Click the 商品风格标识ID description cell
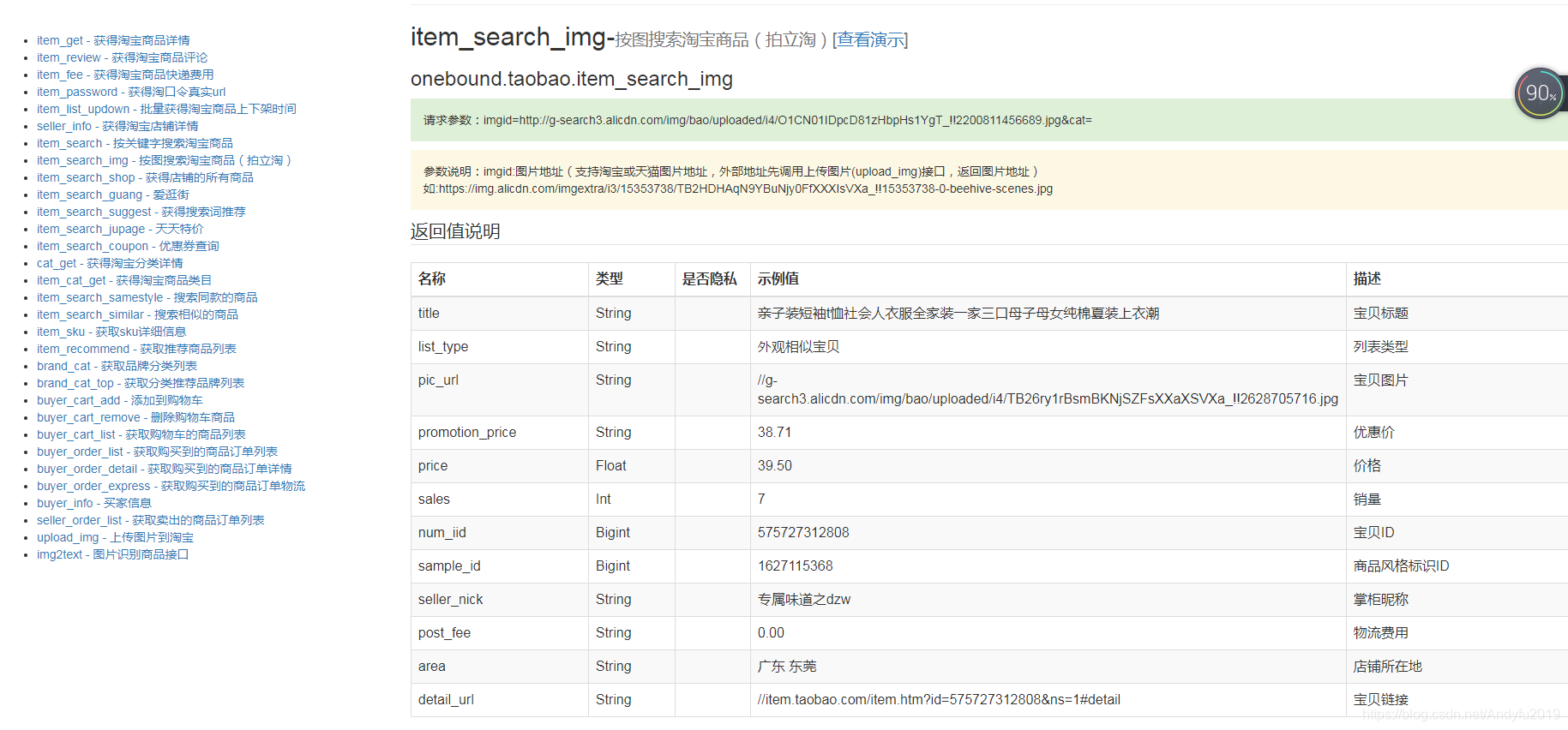Viewport: 1568px width, 730px height. (1457, 566)
